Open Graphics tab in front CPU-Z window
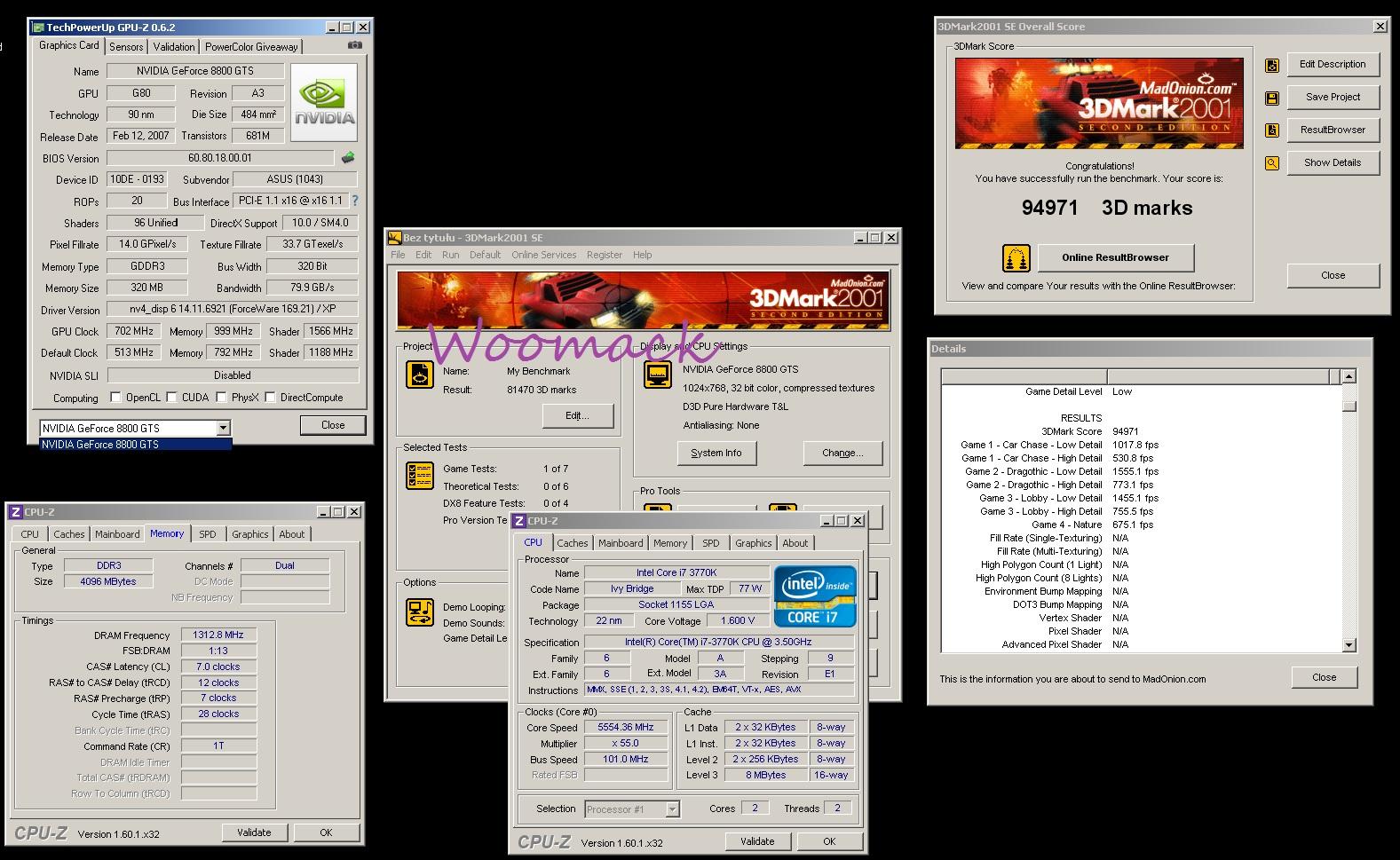Viewport: 1400px width, 860px height. click(754, 543)
